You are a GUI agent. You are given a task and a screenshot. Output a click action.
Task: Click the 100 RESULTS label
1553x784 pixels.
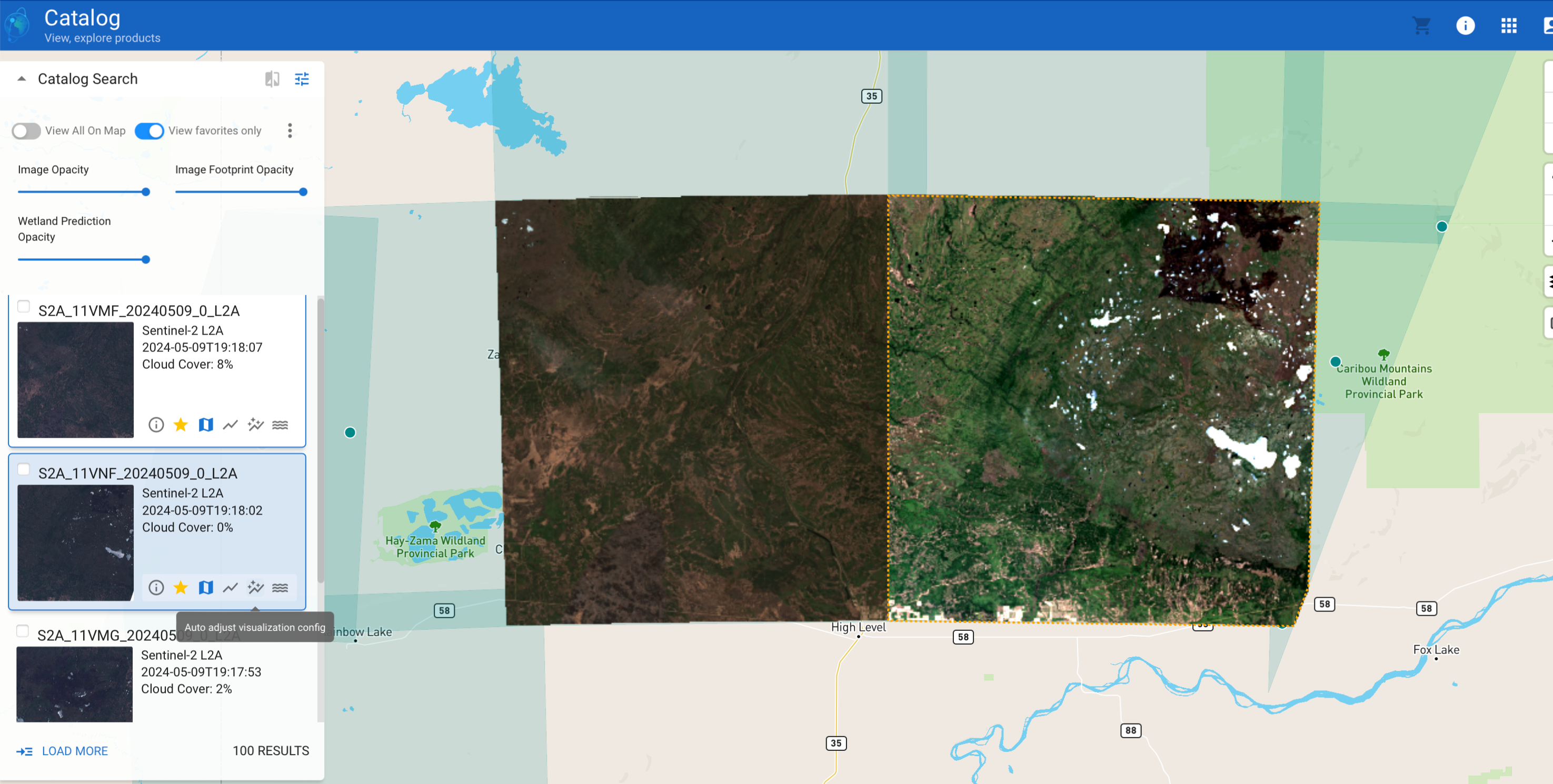pos(271,751)
